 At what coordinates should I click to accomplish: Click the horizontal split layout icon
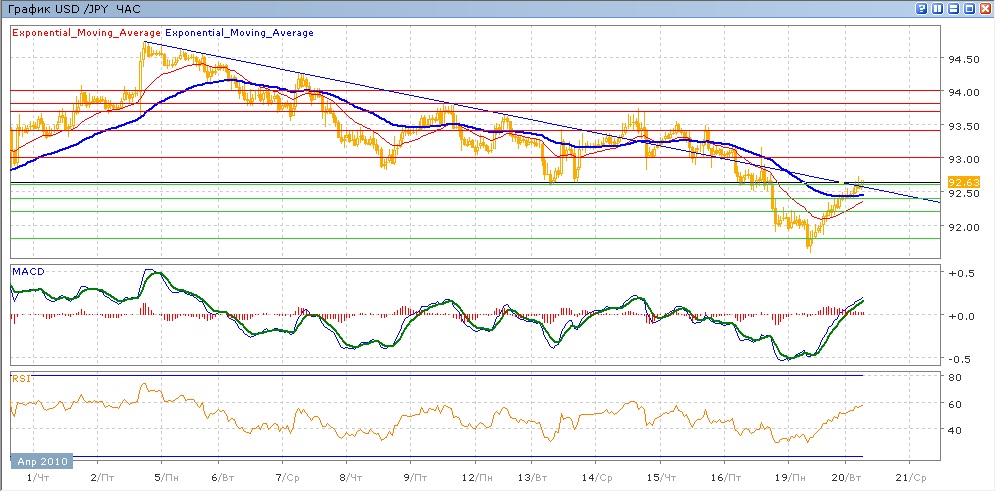955,8
